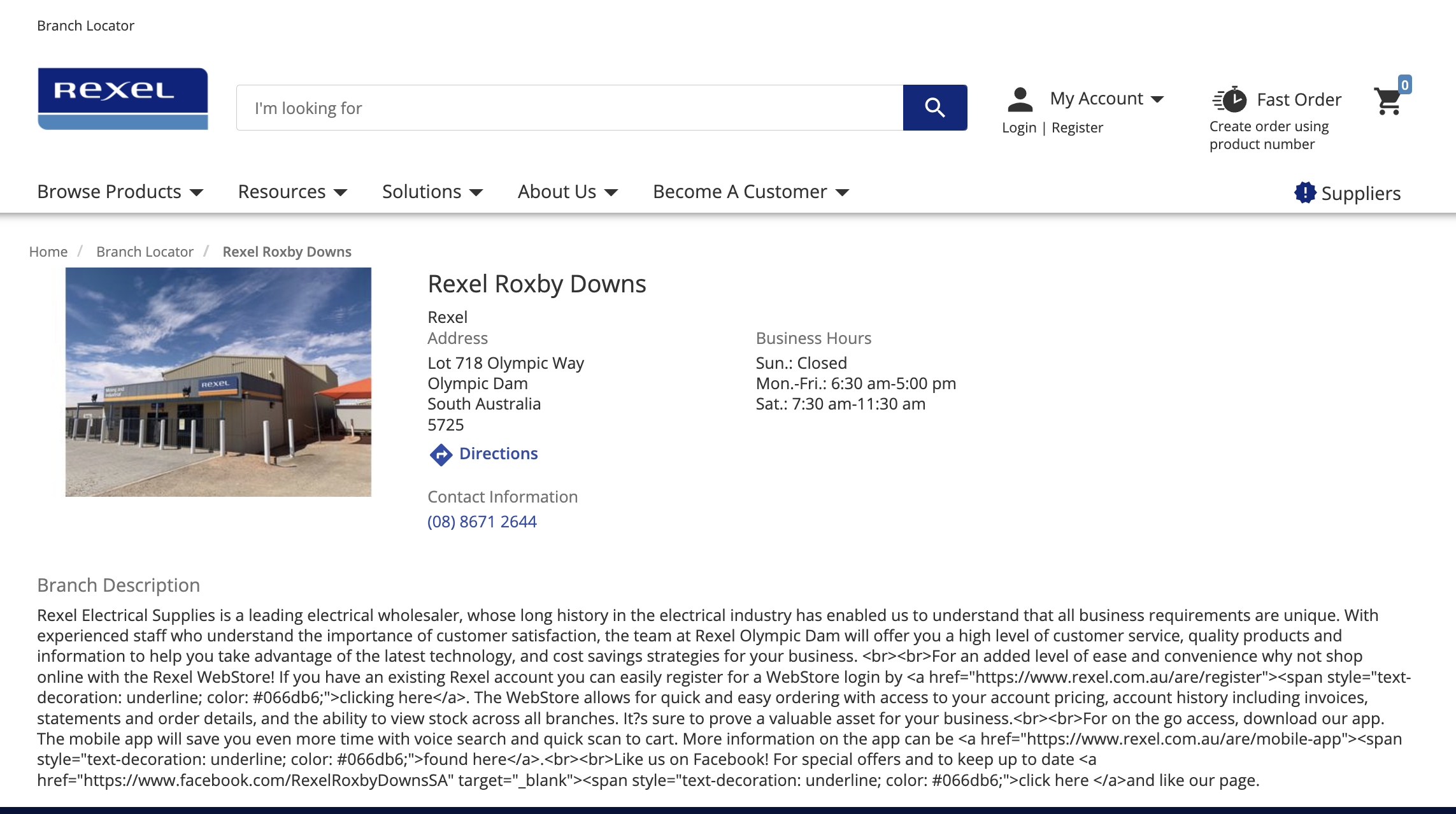Screen dimensions: 1456x814
Task: Click the Business Hours heading
Action: pos(813,338)
